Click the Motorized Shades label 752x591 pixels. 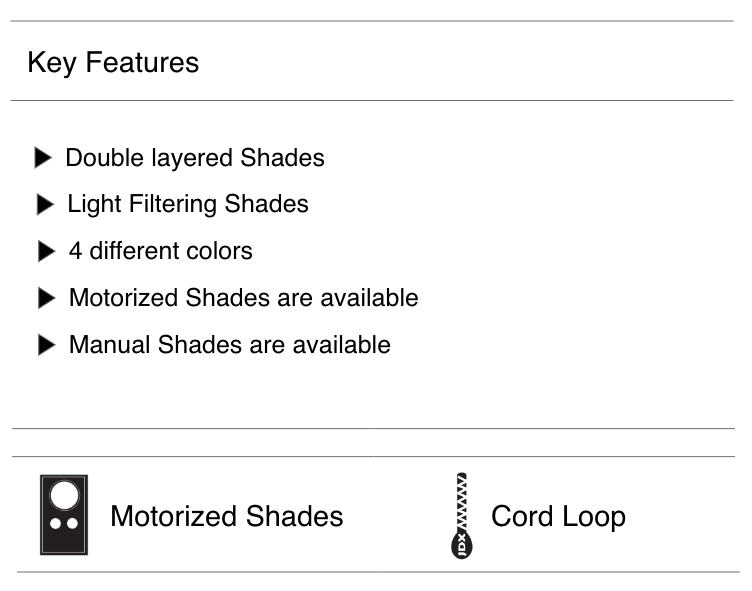tap(226, 516)
